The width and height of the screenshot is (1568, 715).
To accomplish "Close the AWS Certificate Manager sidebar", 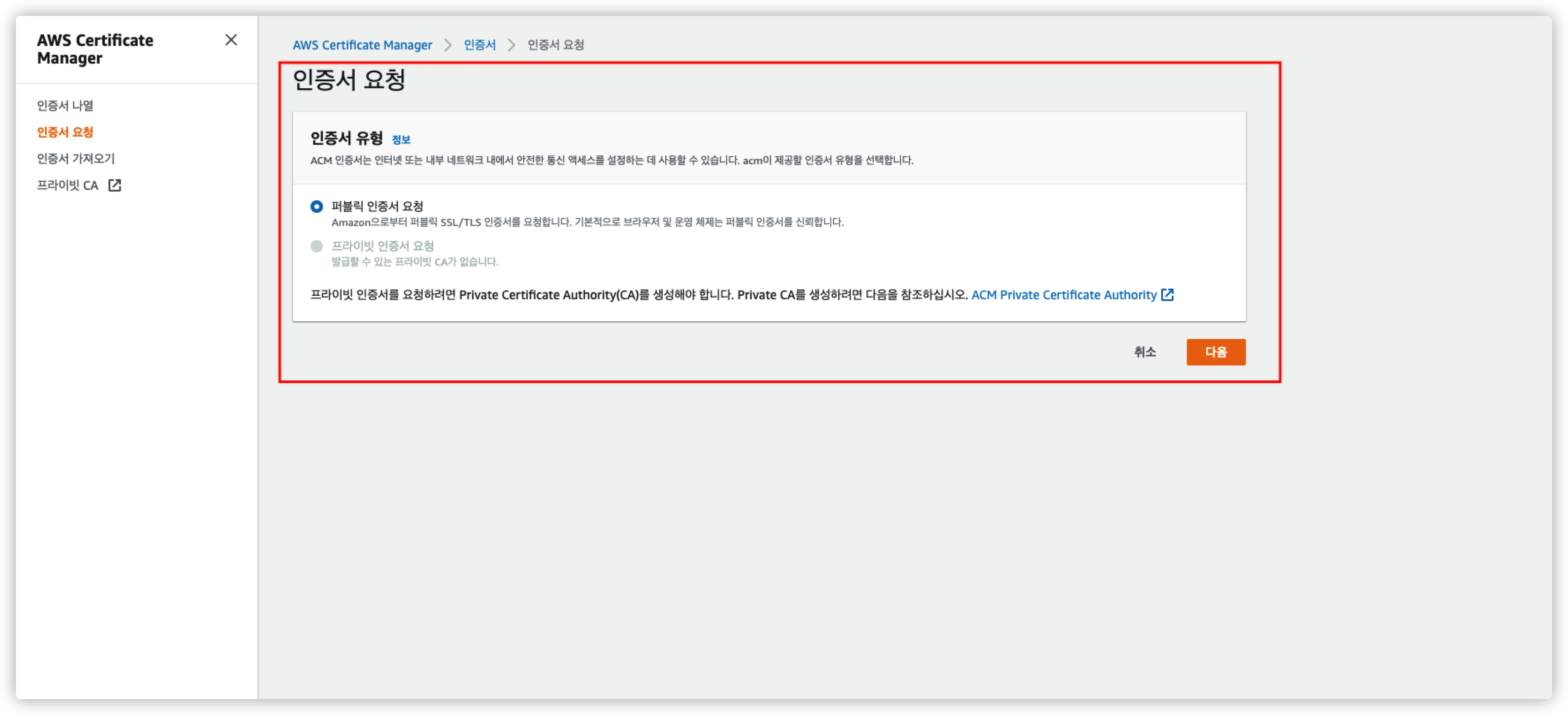I will coord(231,40).
